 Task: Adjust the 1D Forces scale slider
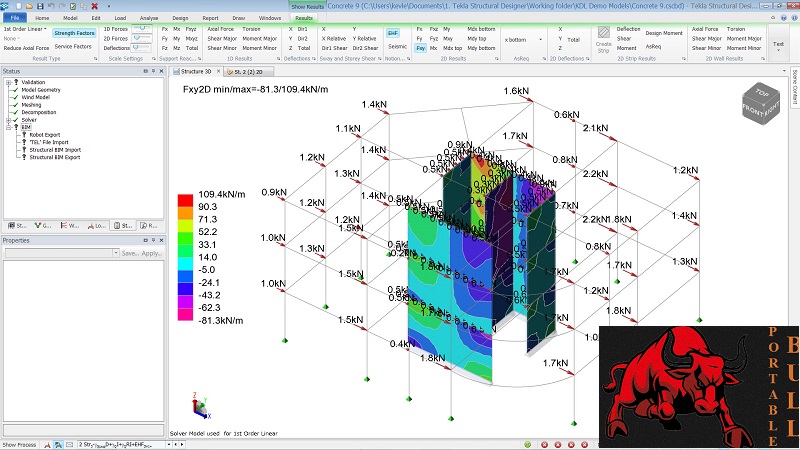tap(142, 29)
